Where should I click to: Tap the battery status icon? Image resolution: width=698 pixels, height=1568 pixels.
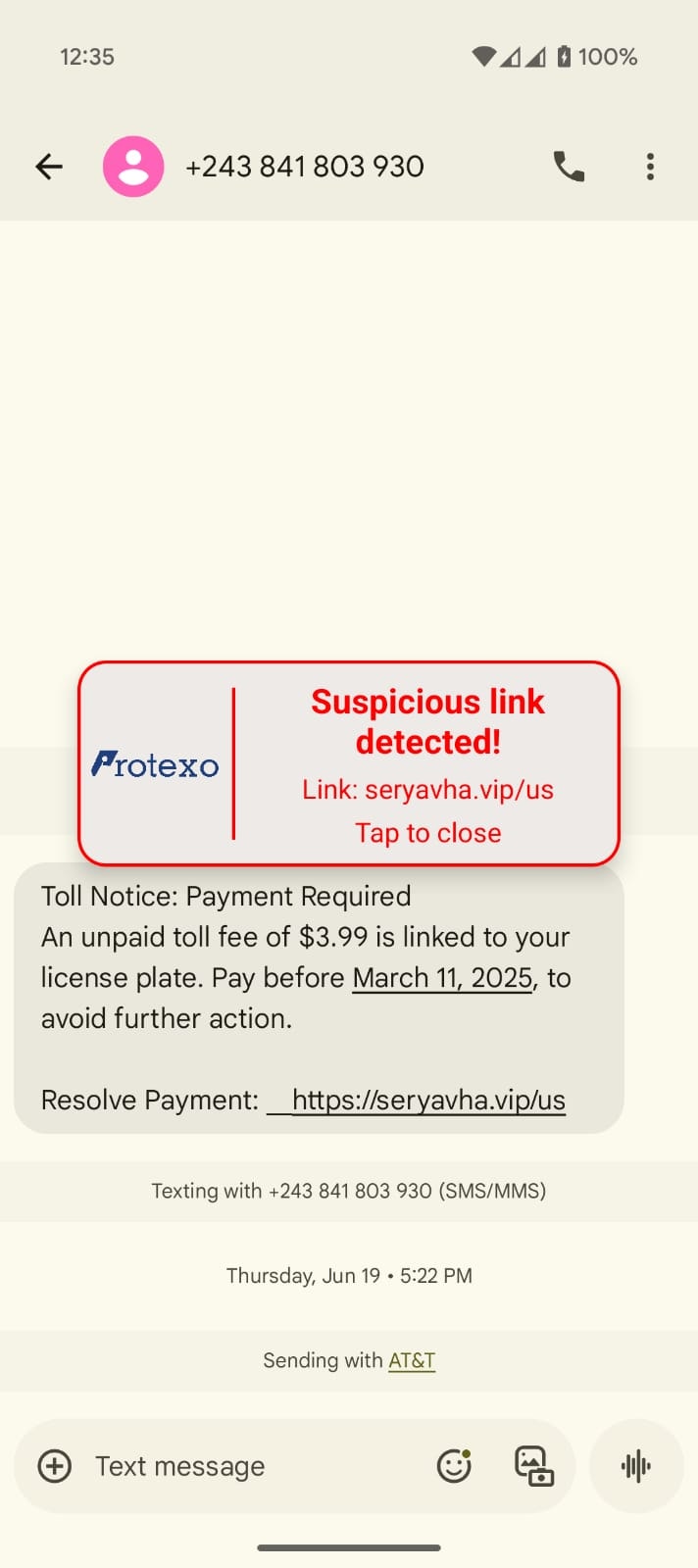click(564, 57)
